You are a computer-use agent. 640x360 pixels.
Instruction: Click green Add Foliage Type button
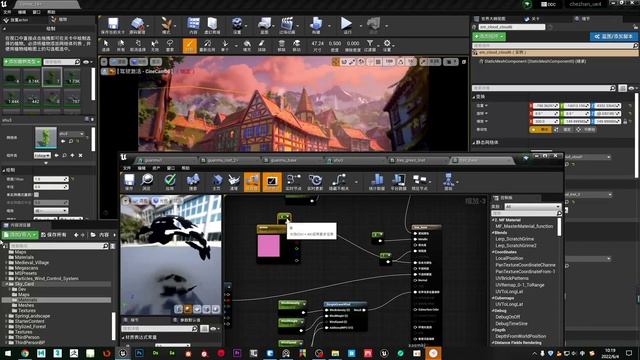pos(22,62)
